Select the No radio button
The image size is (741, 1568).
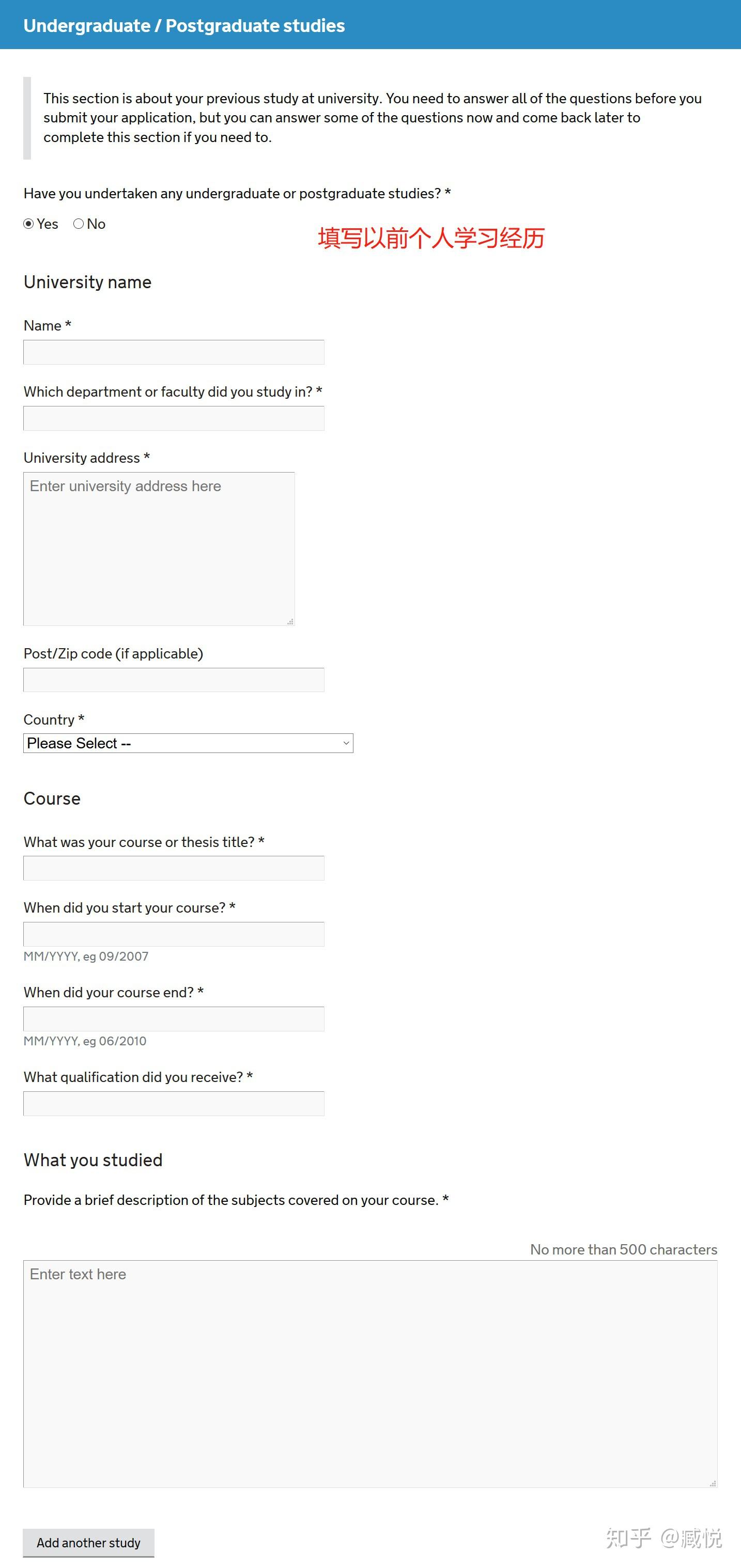click(x=79, y=224)
